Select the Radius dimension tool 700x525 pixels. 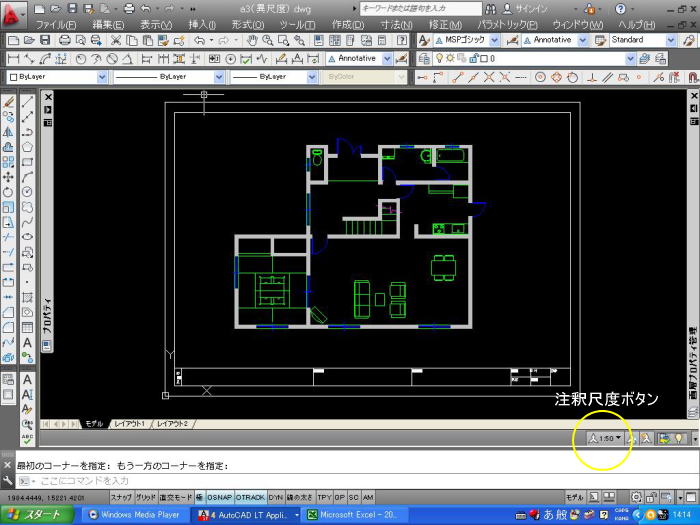[81, 59]
